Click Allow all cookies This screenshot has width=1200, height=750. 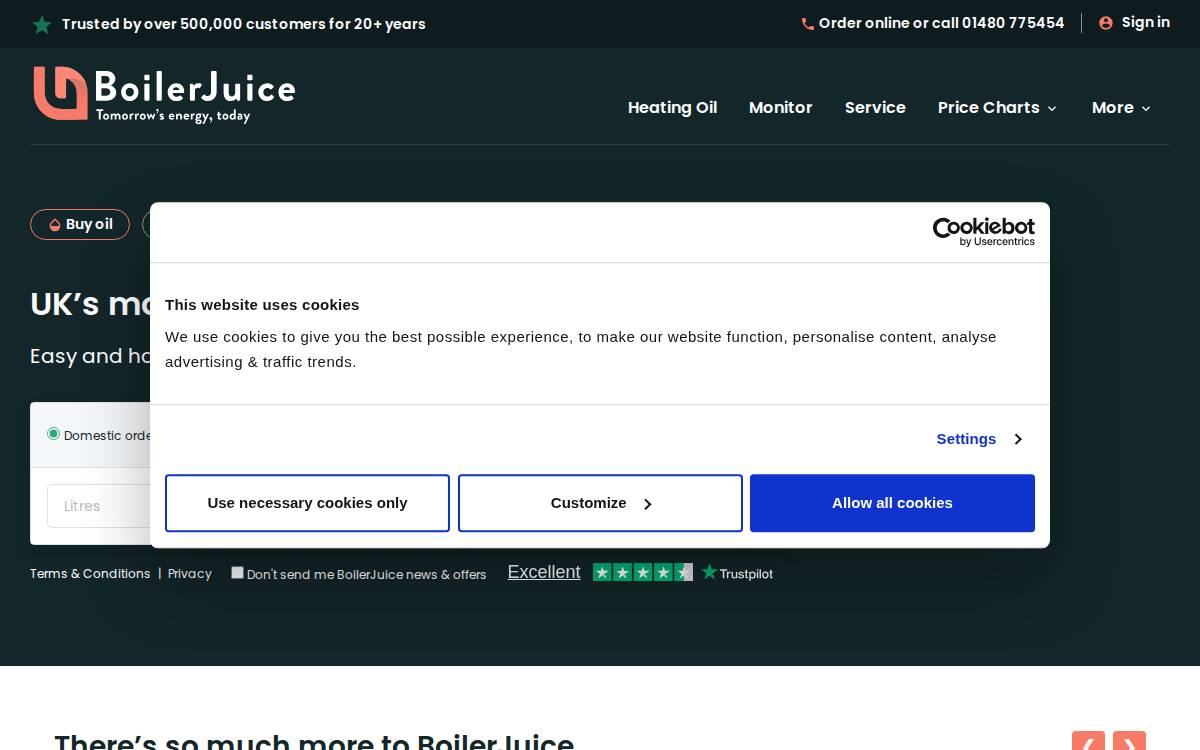(892, 503)
